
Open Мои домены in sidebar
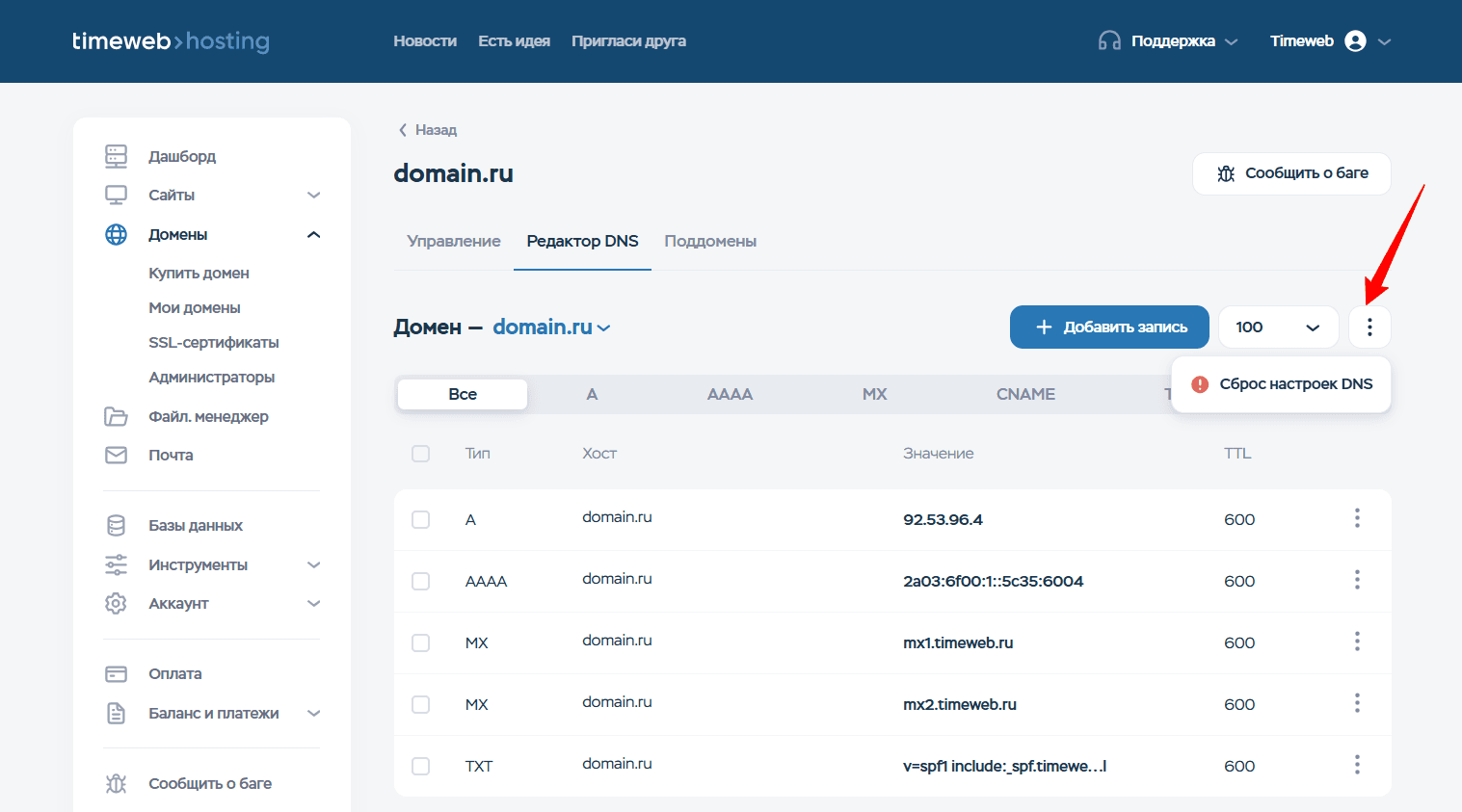click(195, 307)
